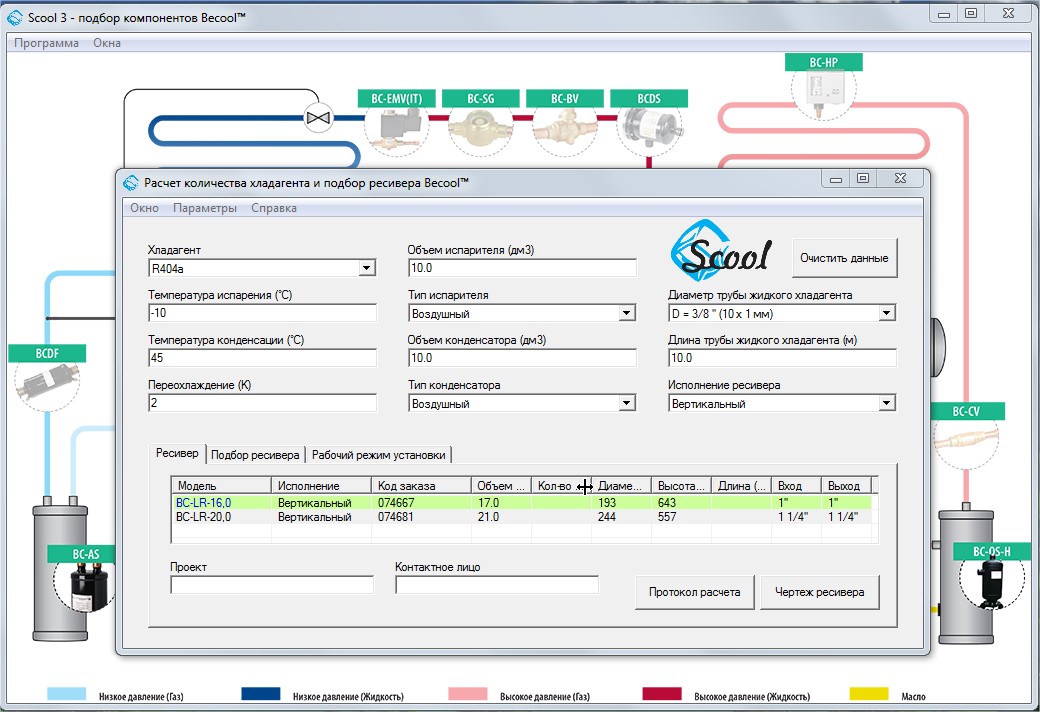
Task: Click the Чертеж ресивера button
Action: click(820, 592)
